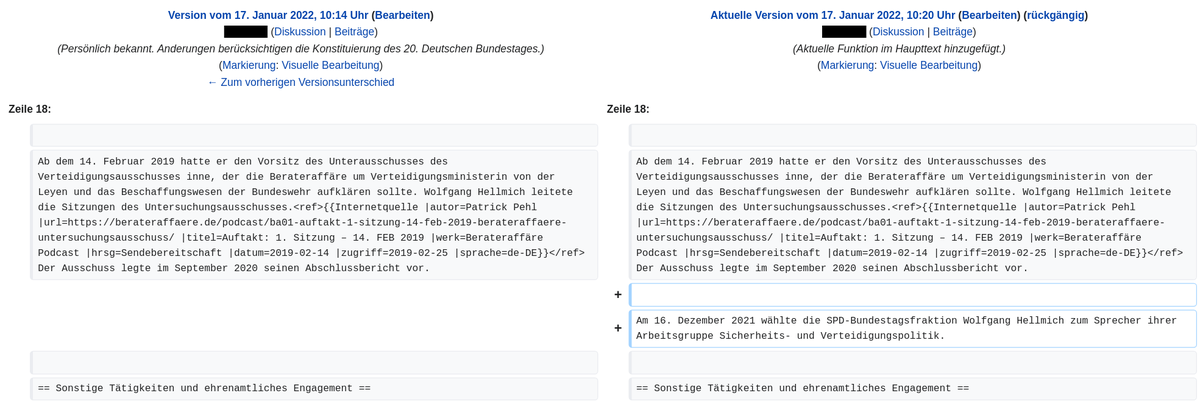The height and width of the screenshot is (404, 1200).
Task: Click added line 'Am 16. Dezember 2021 wählte'
Action: (x=912, y=328)
